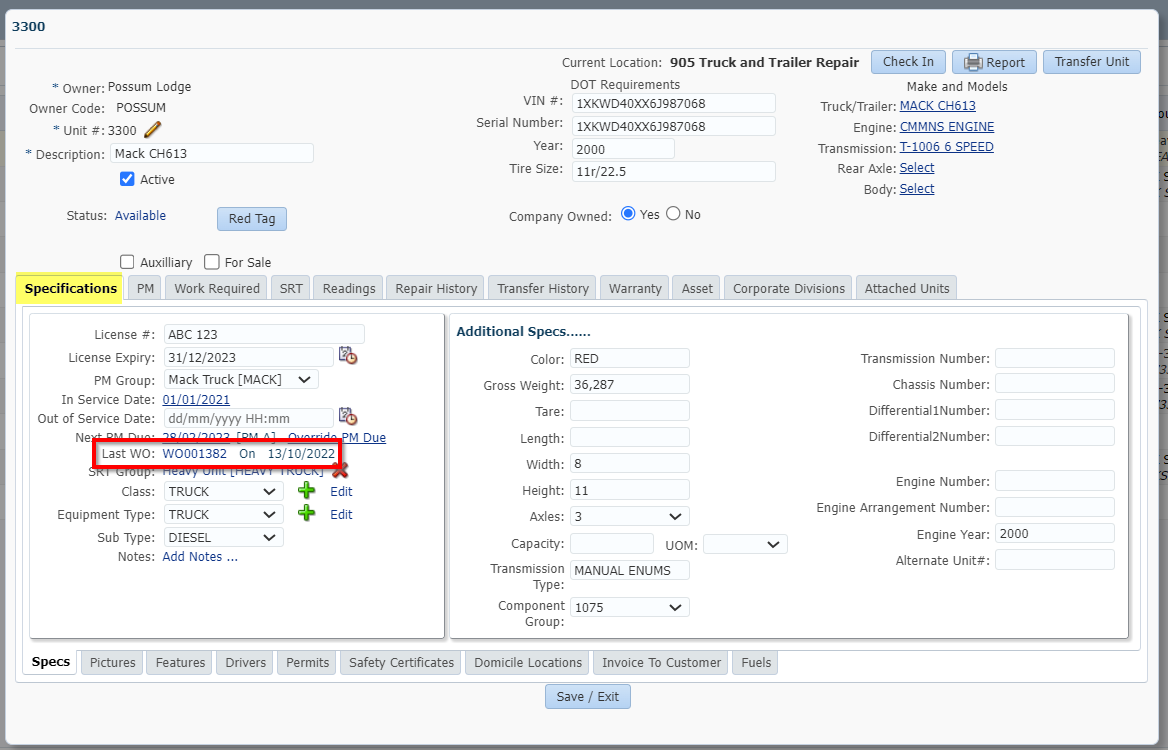Click into the Gross Weight field

[x=629, y=385]
